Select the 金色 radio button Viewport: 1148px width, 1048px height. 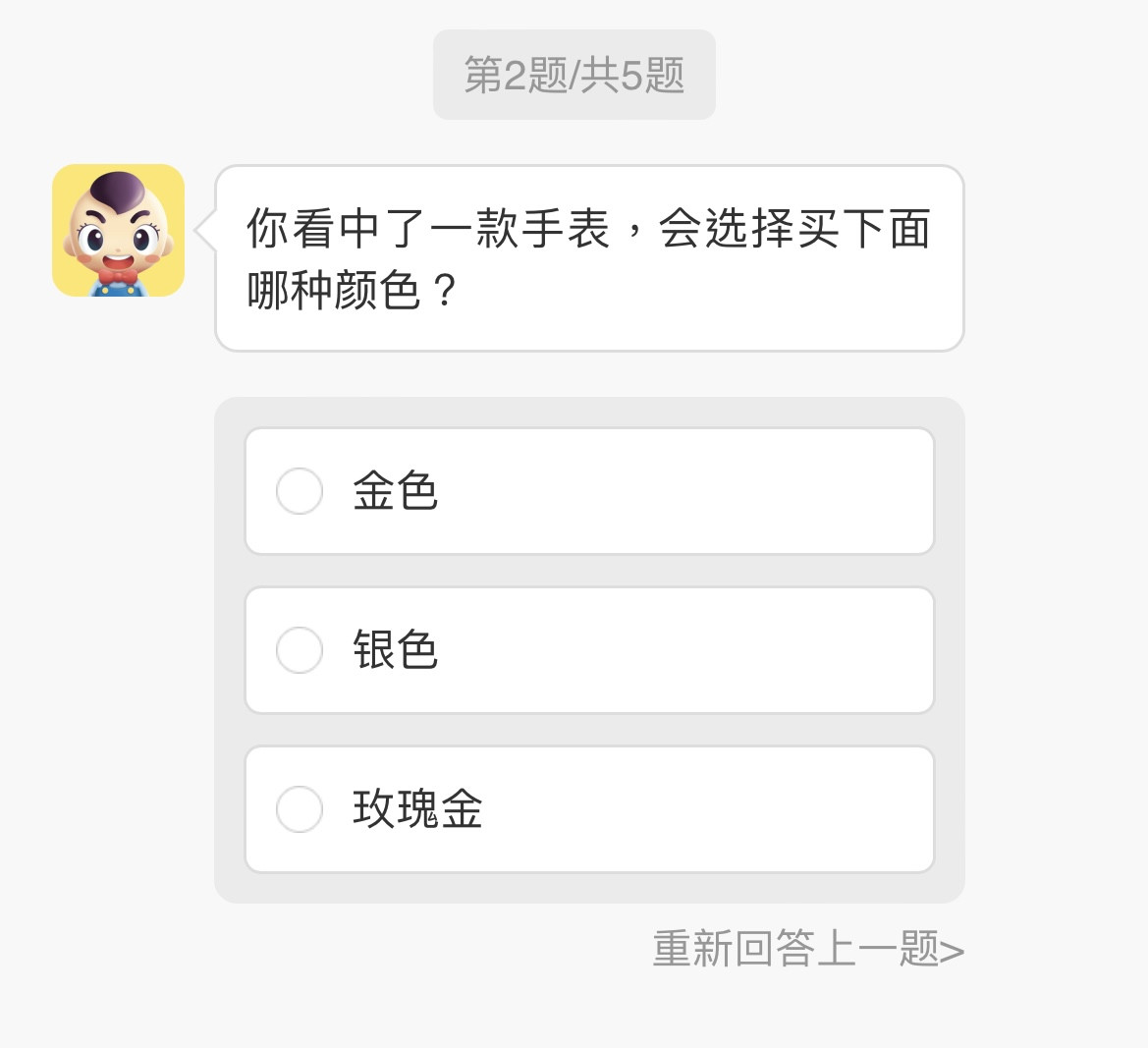coord(300,491)
